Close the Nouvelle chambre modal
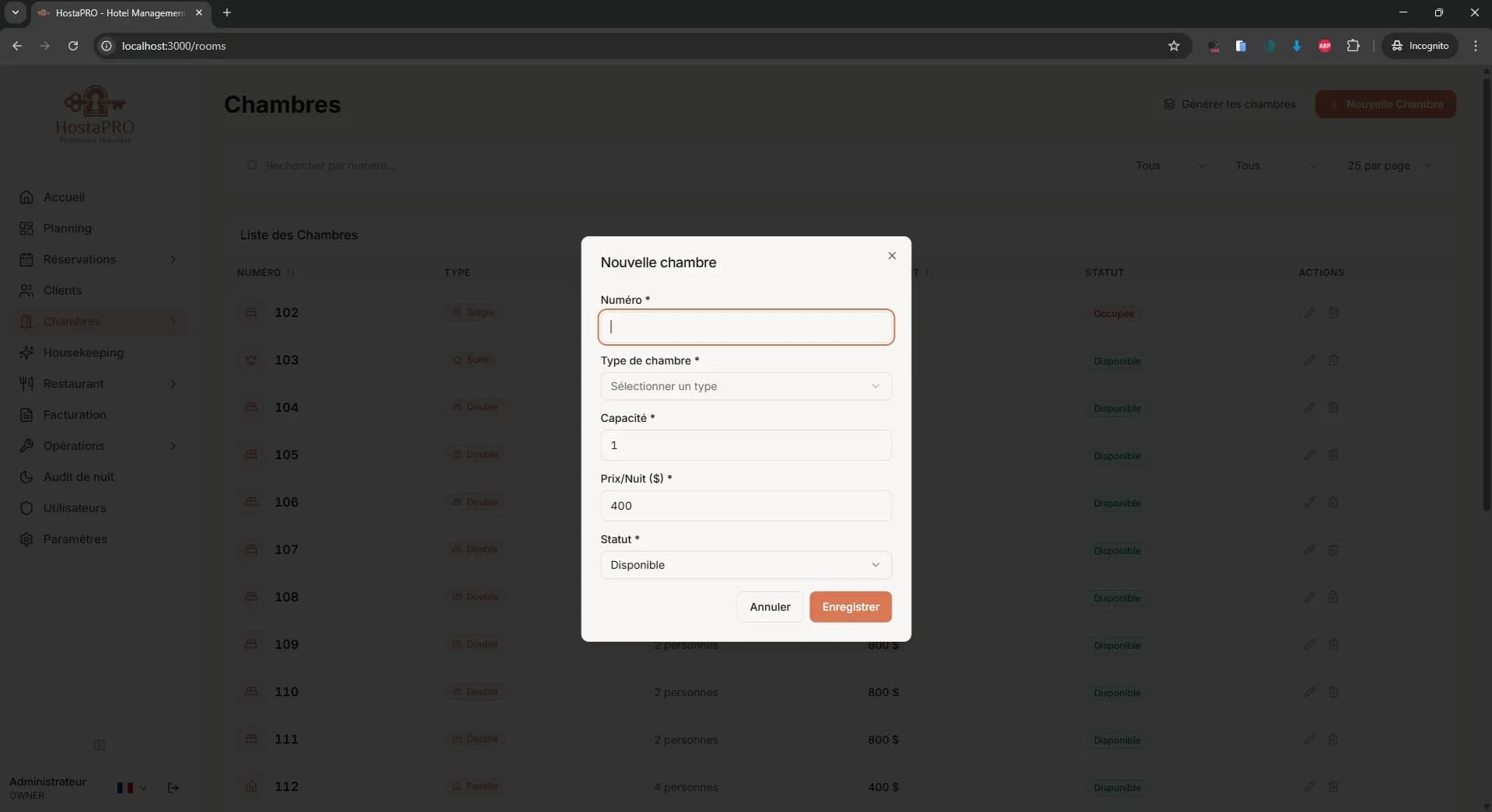 point(891,255)
